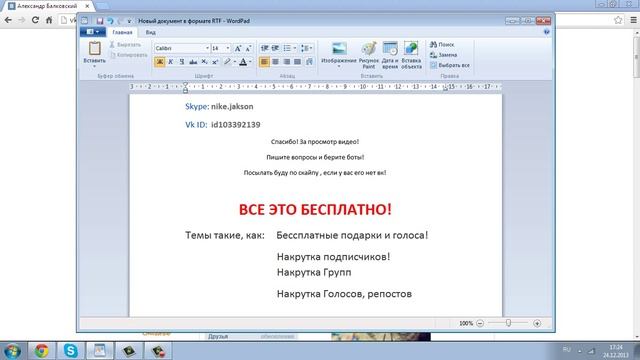Click the Copy (Копировать) button

[x=129, y=55]
